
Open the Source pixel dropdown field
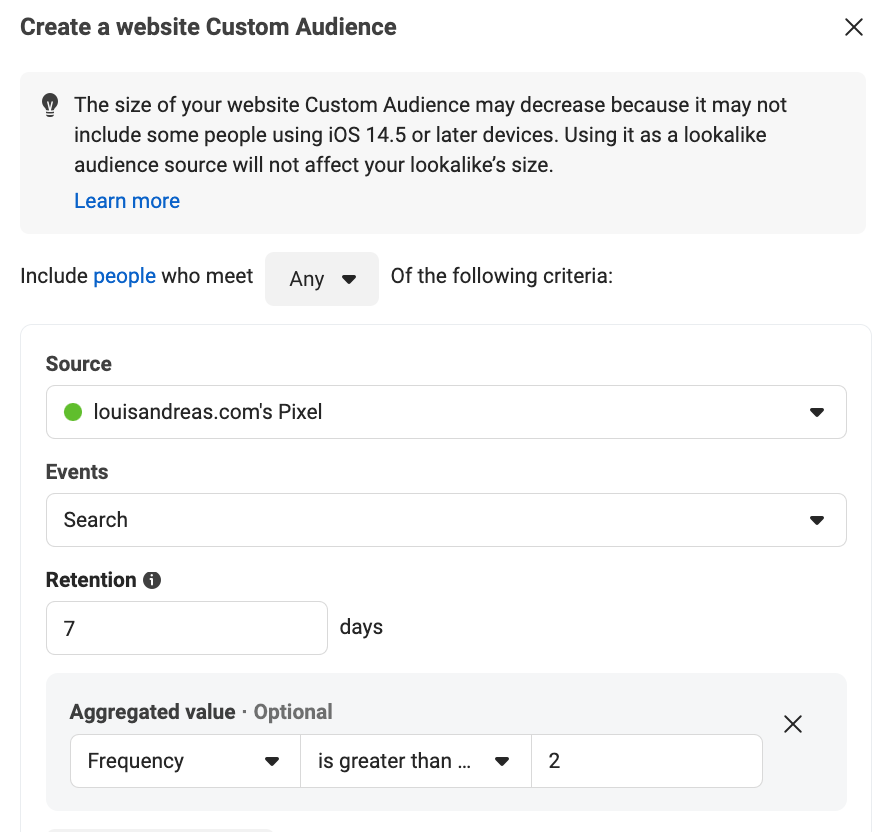coord(446,412)
